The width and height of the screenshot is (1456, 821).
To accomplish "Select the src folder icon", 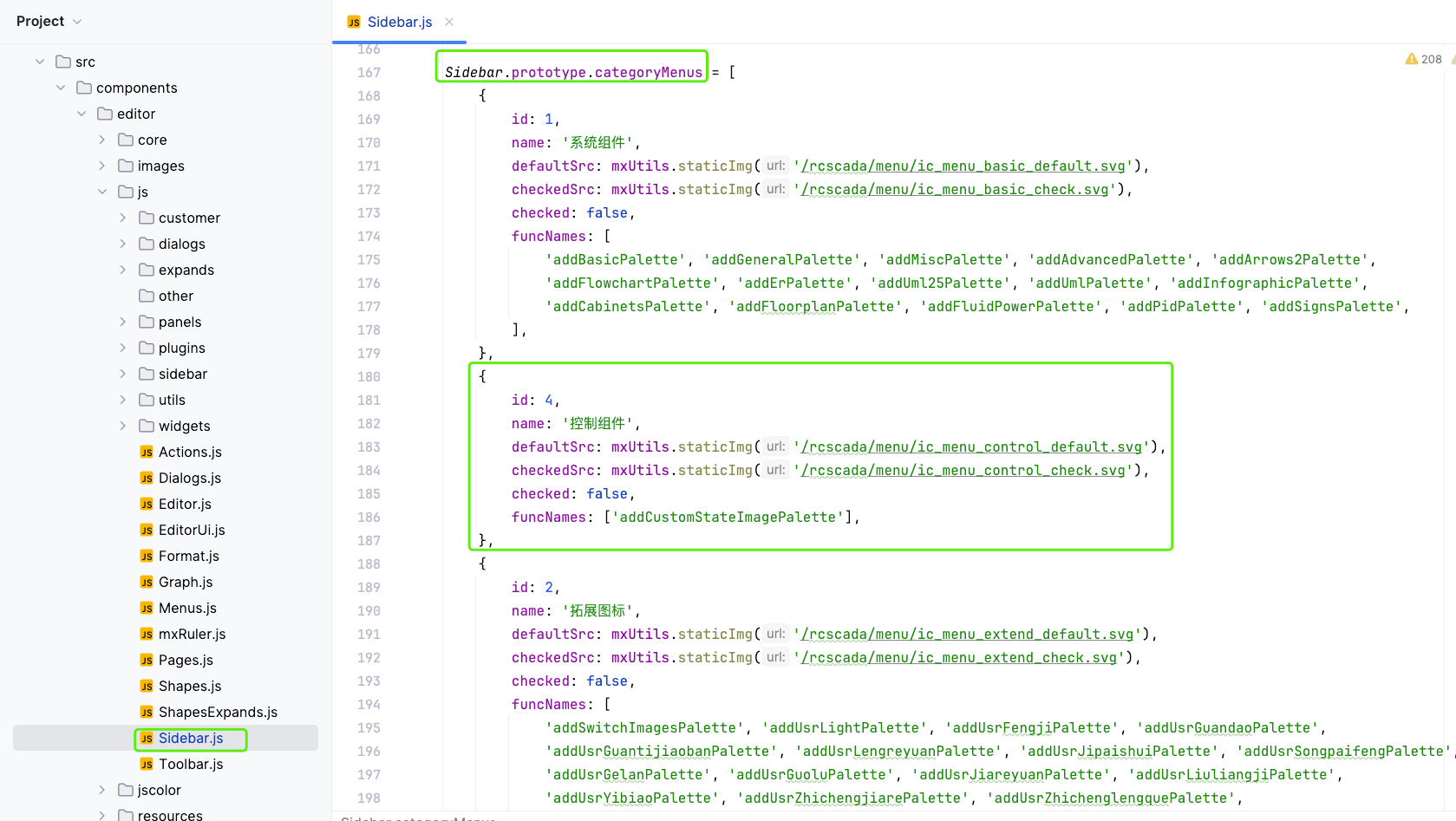I will 63,62.
